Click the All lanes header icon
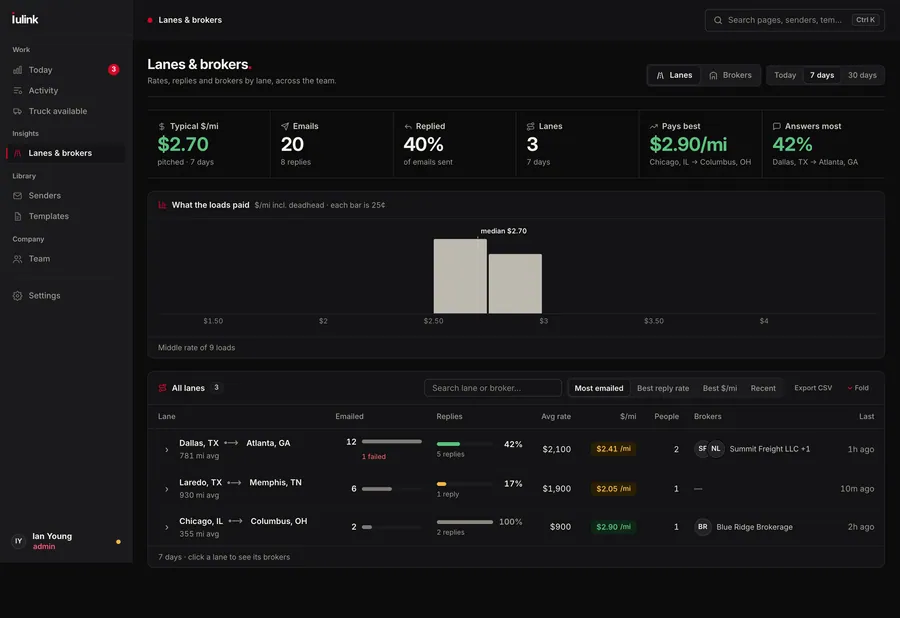 click(162, 388)
